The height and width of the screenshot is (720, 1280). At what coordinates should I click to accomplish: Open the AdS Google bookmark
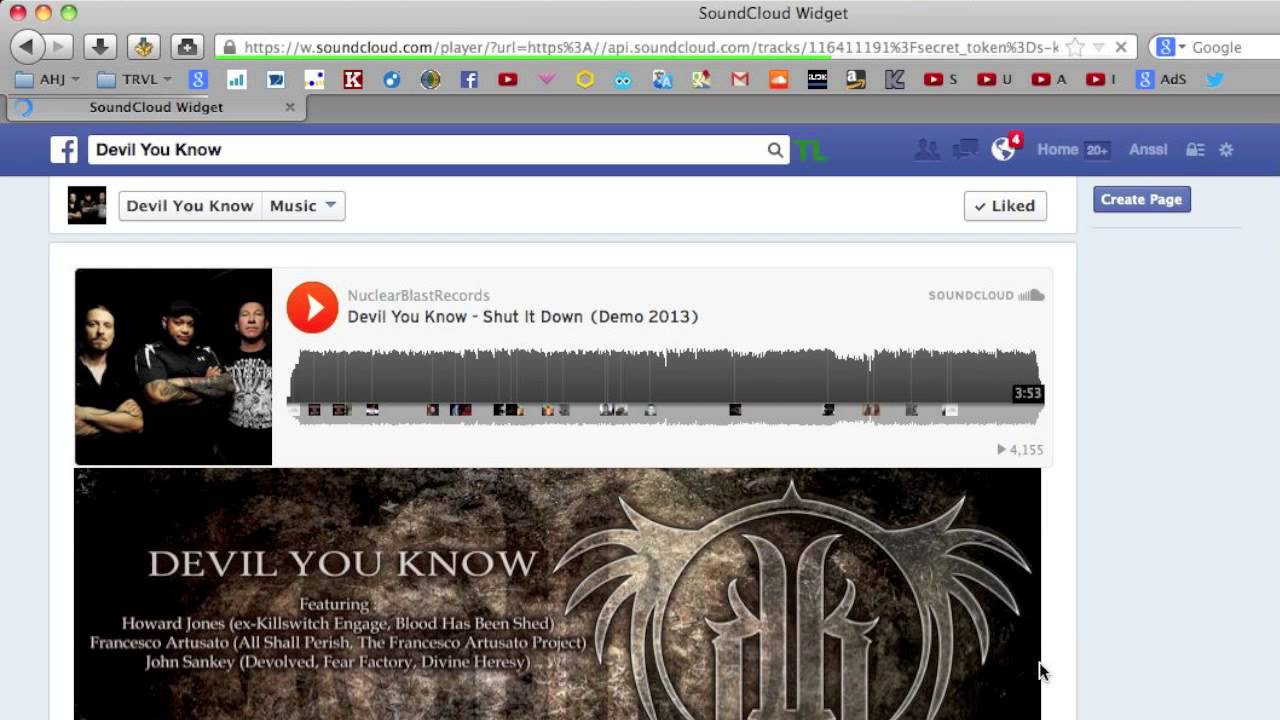(x=1161, y=79)
